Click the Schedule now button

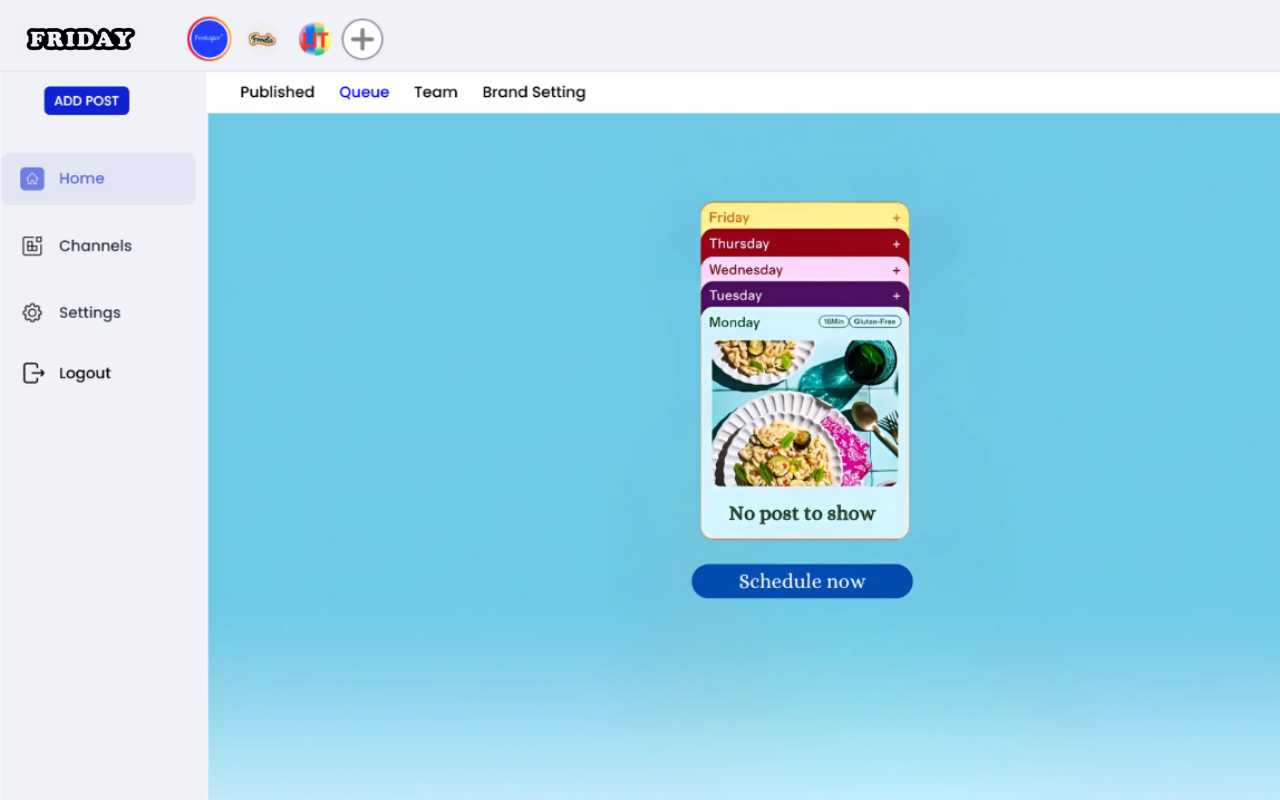tap(802, 581)
